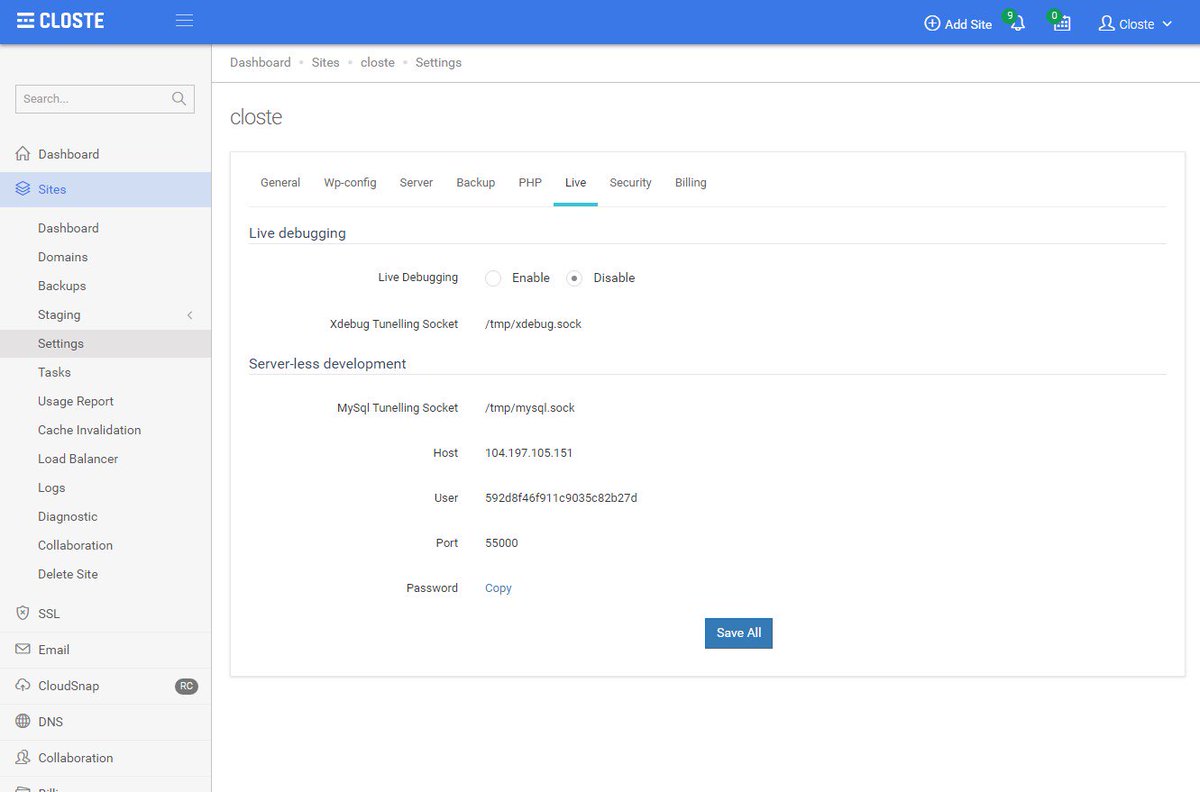Click the closte page title
The width and height of the screenshot is (1200, 792).
click(x=256, y=117)
